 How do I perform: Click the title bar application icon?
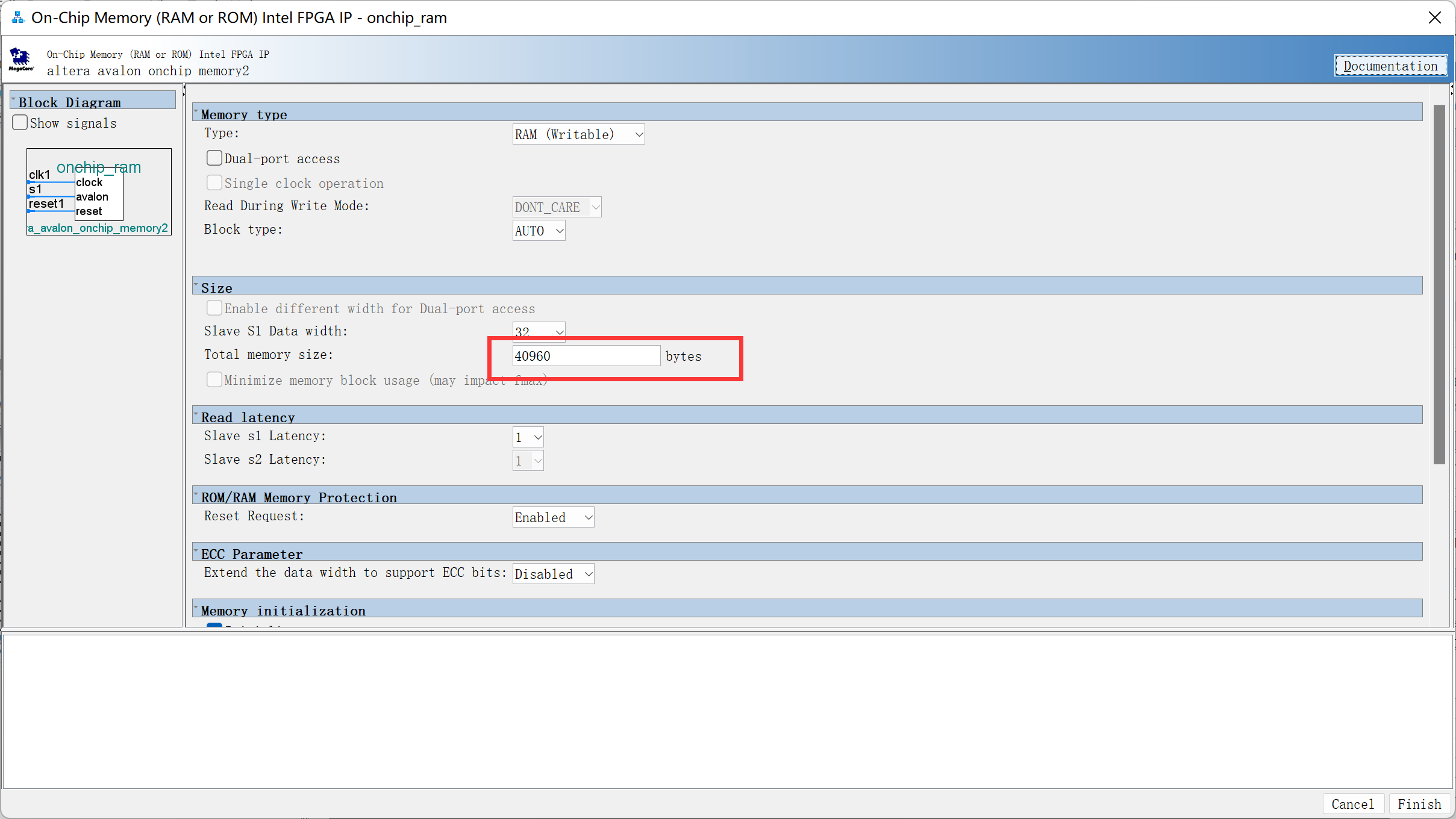coord(17,17)
